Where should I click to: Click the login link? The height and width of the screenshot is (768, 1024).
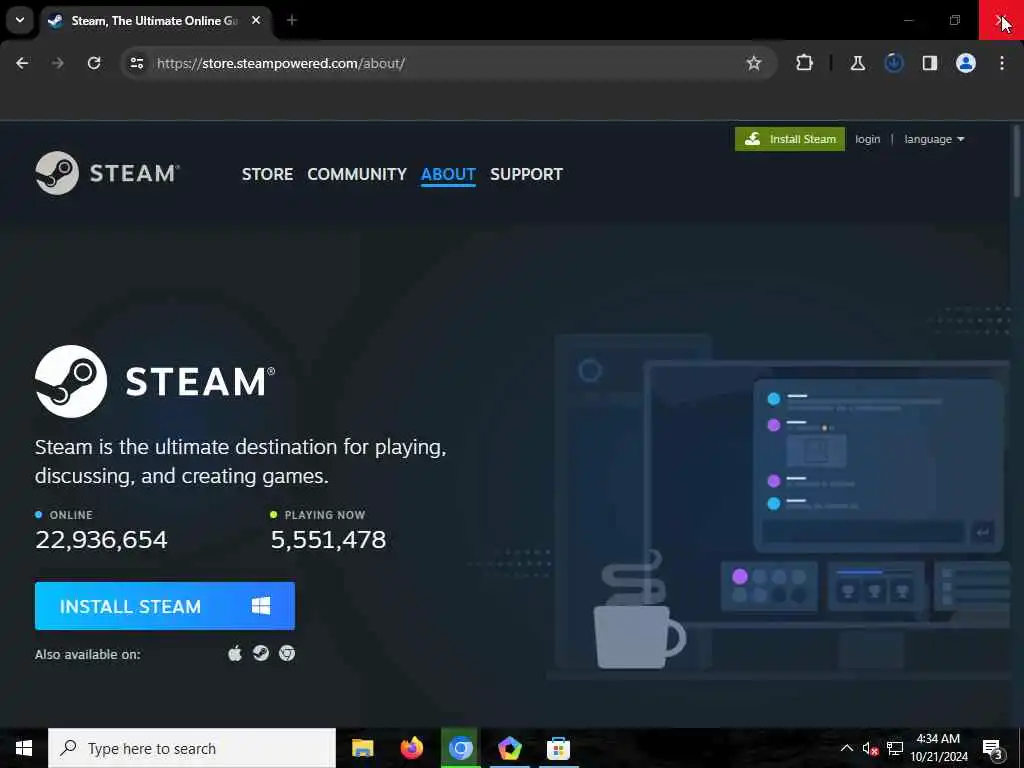(867, 139)
